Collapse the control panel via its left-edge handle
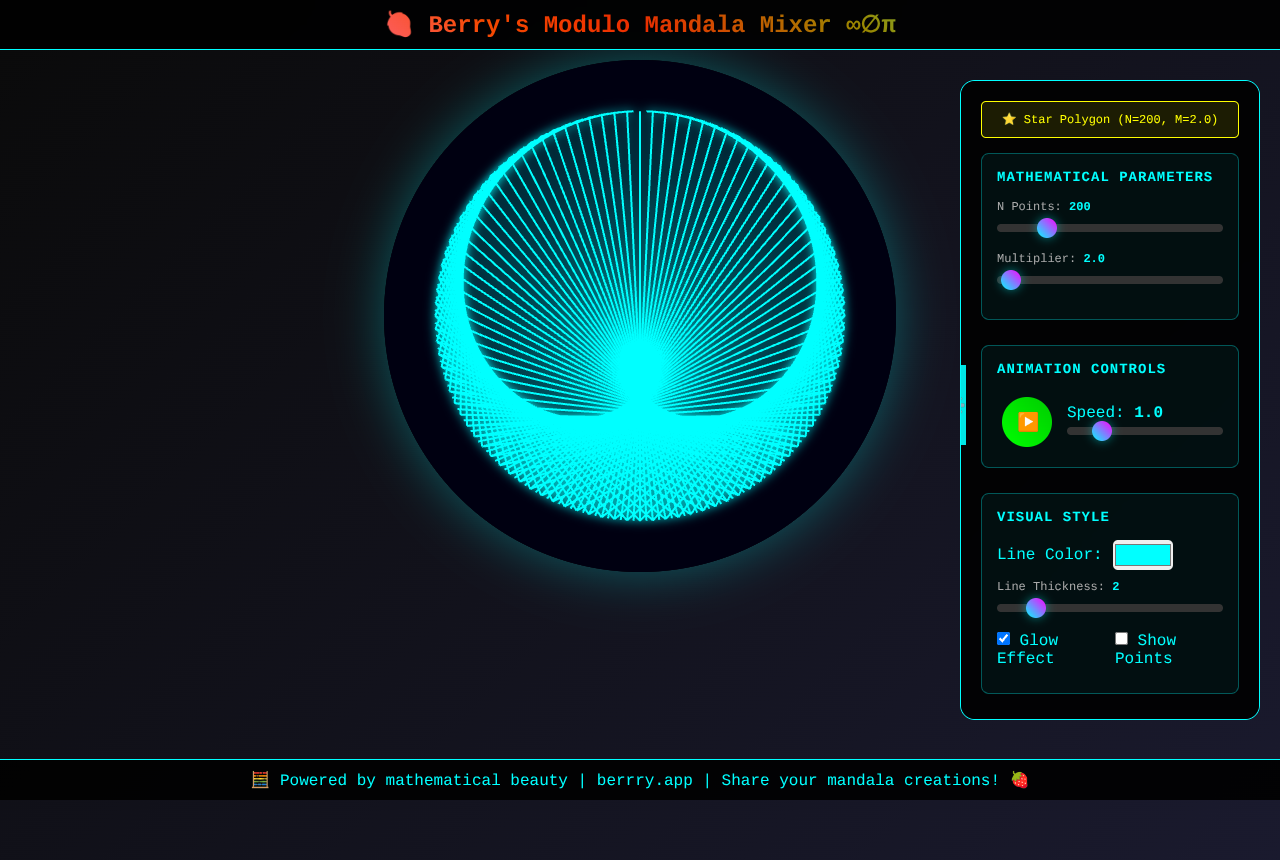The image size is (1280, 860). pyautogui.click(x=963, y=405)
